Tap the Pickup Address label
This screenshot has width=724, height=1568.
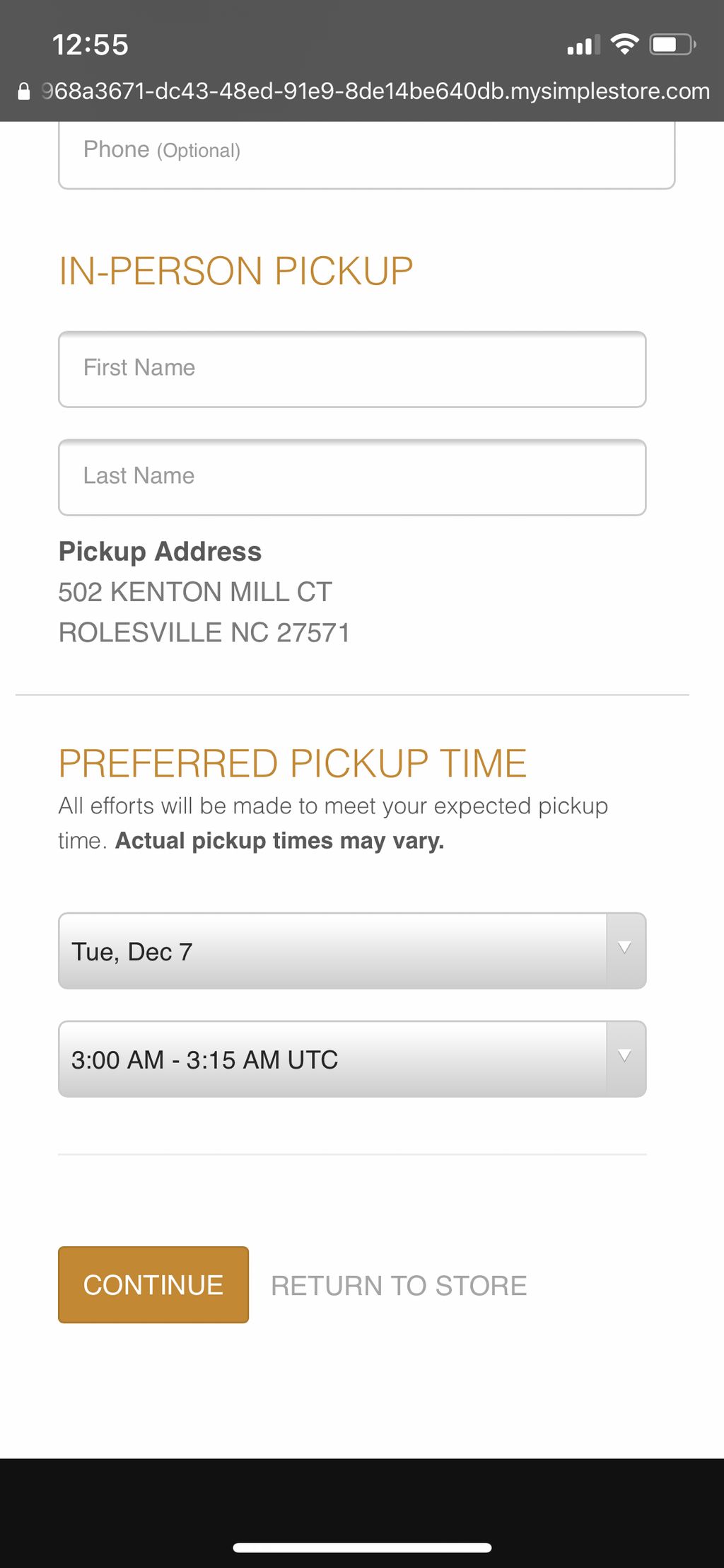[160, 552]
